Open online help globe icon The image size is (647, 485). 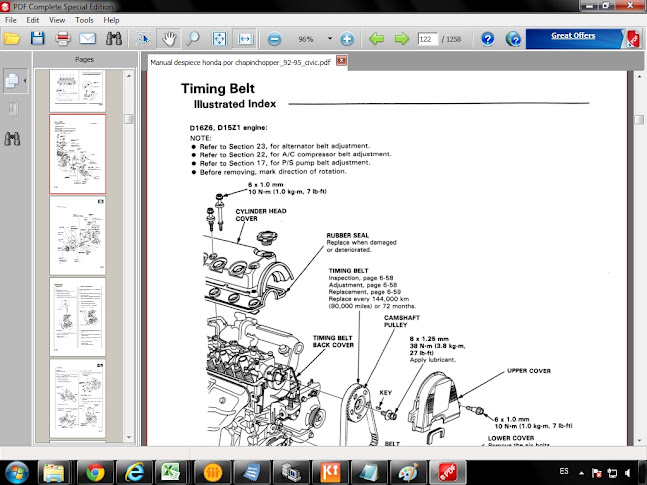(x=513, y=39)
